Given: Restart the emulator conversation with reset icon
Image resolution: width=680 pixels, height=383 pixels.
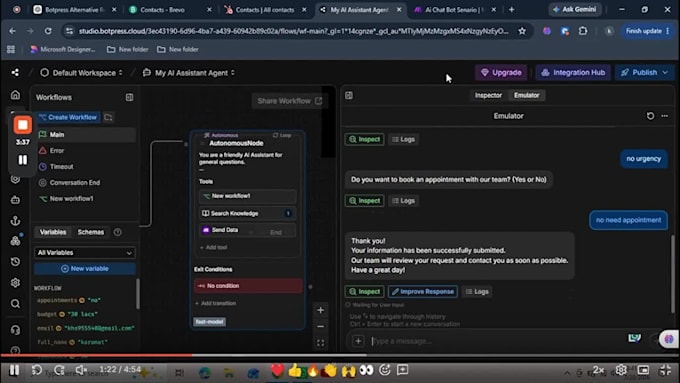Looking at the screenshot, I should pos(650,116).
